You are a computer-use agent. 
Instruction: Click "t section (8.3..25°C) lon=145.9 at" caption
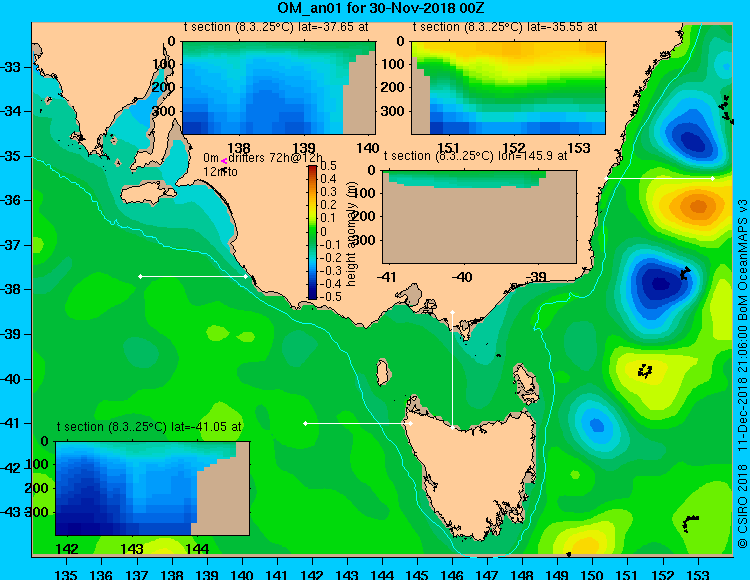475,156
